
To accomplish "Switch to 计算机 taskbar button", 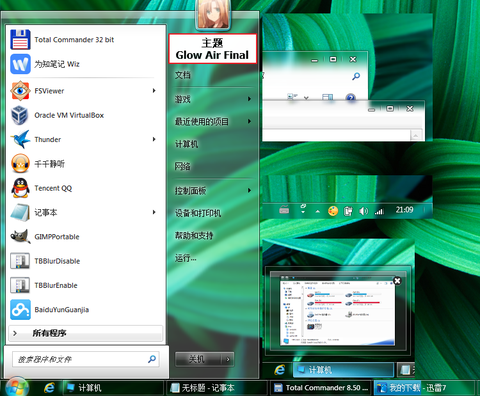I will click(x=114, y=388).
